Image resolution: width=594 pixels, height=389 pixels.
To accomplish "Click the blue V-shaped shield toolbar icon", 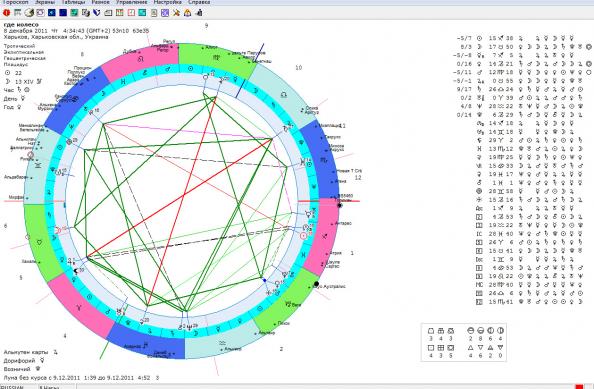I will coord(97,13).
